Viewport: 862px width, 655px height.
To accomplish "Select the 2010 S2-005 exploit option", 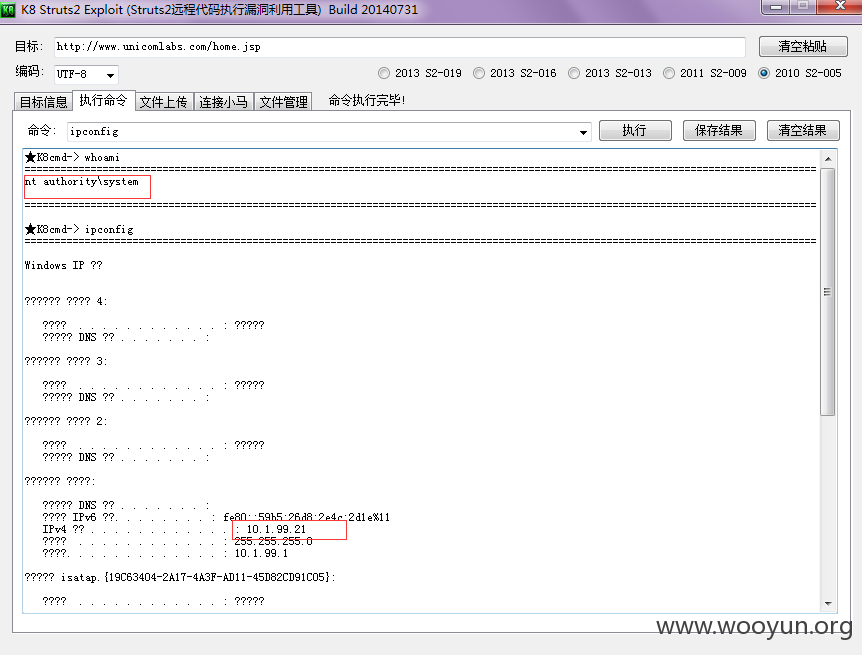I will point(800,73).
